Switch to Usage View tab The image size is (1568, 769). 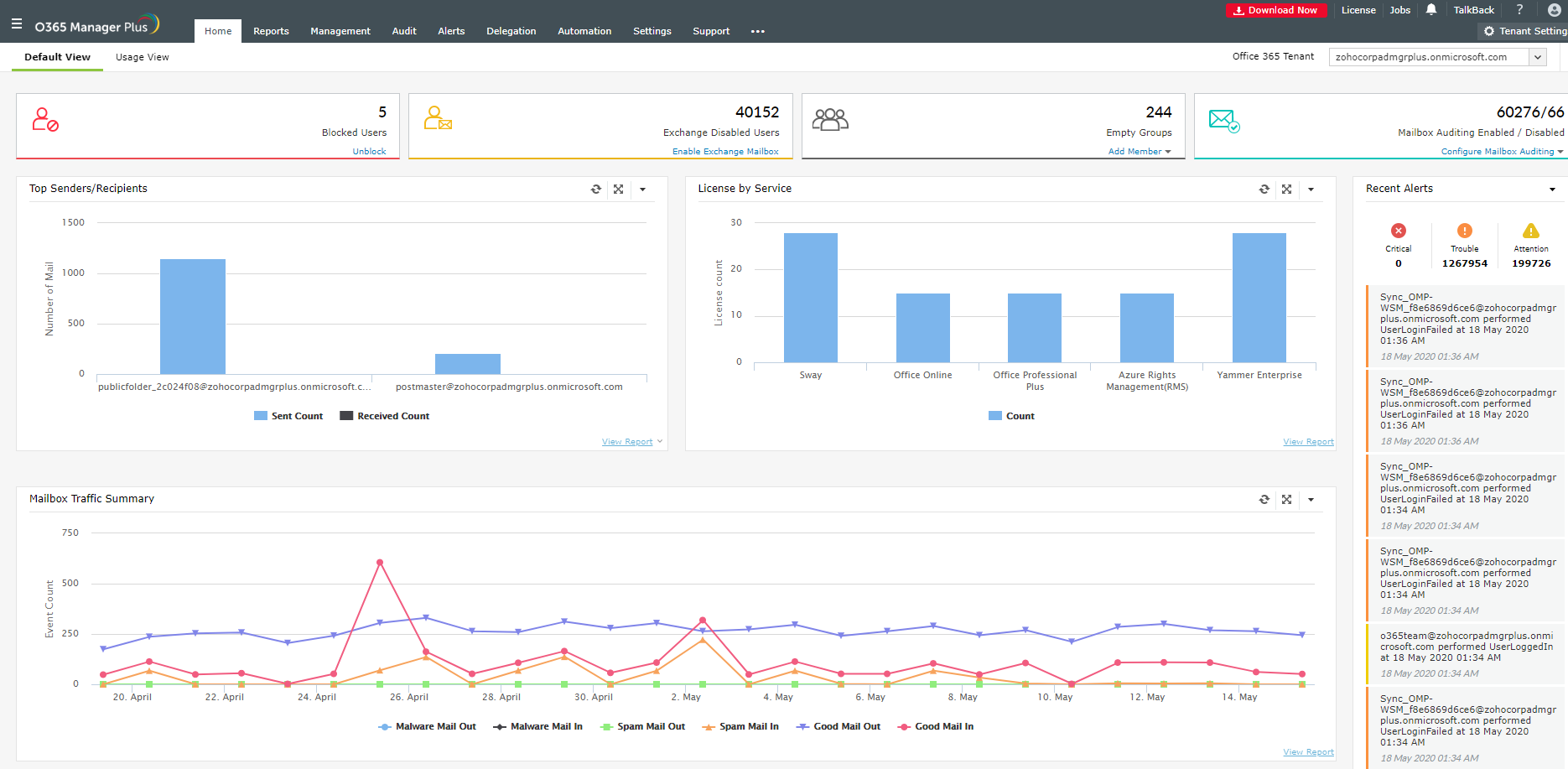tap(142, 57)
